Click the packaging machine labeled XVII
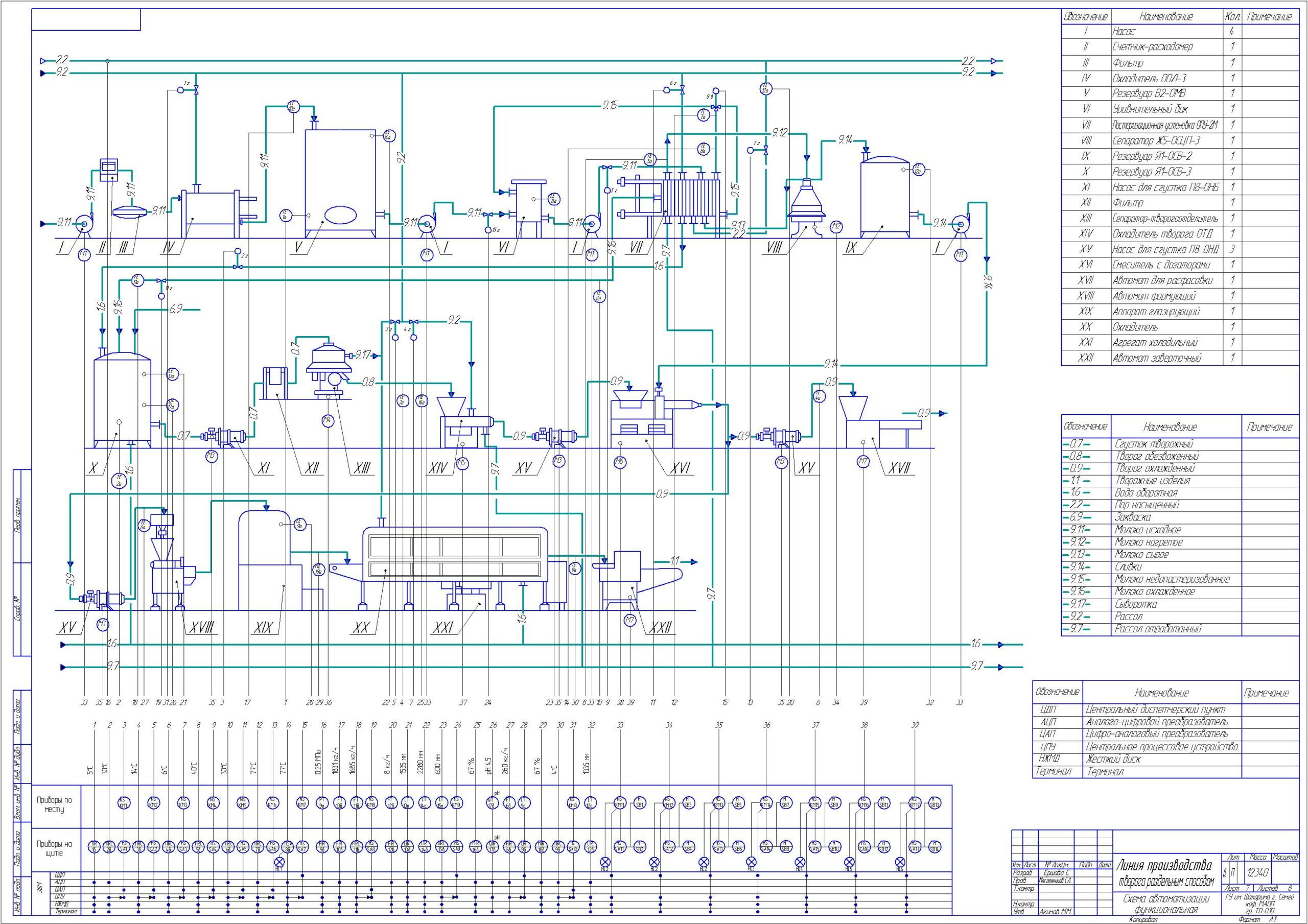1308x924 pixels. coord(880,423)
